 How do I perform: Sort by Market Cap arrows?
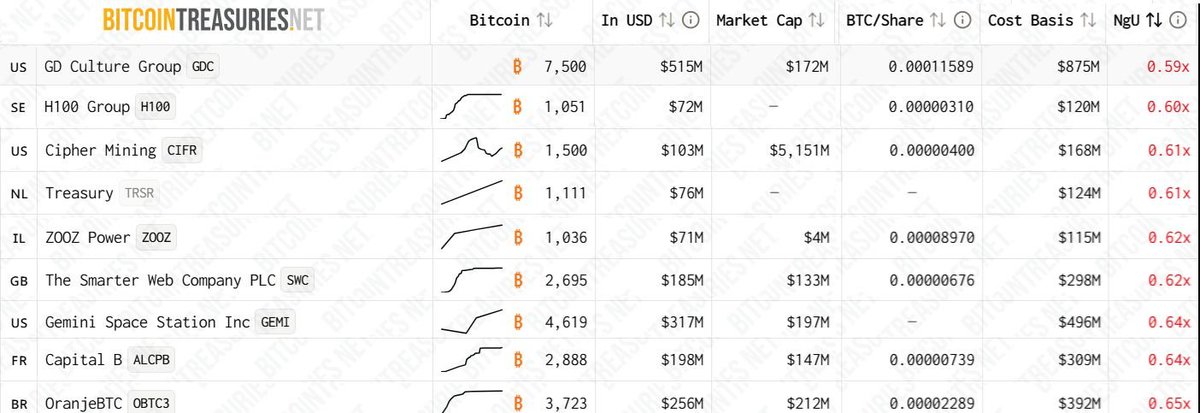[817, 20]
